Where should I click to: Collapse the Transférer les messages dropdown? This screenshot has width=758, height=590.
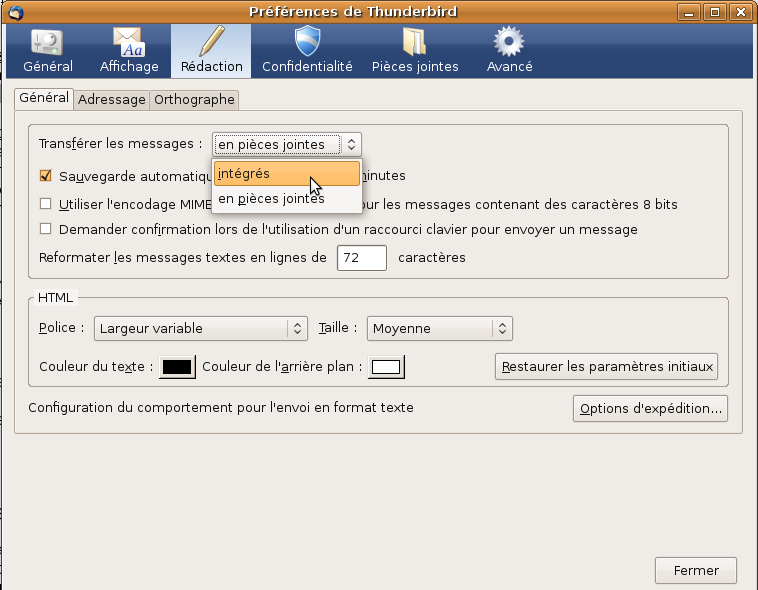click(287, 145)
